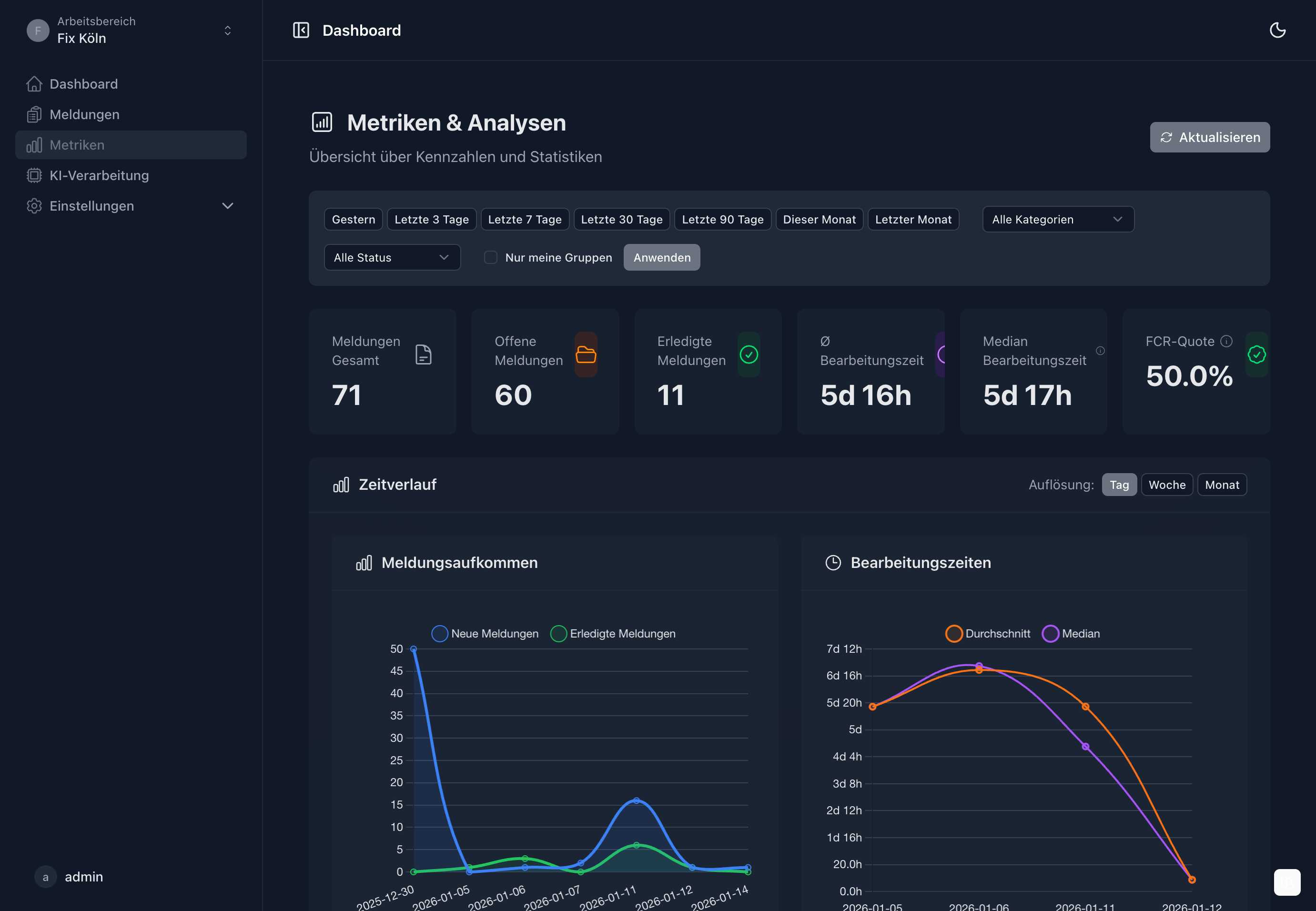
Task: Click the open folder icon on Offene Meldungen
Action: pyautogui.click(x=586, y=354)
